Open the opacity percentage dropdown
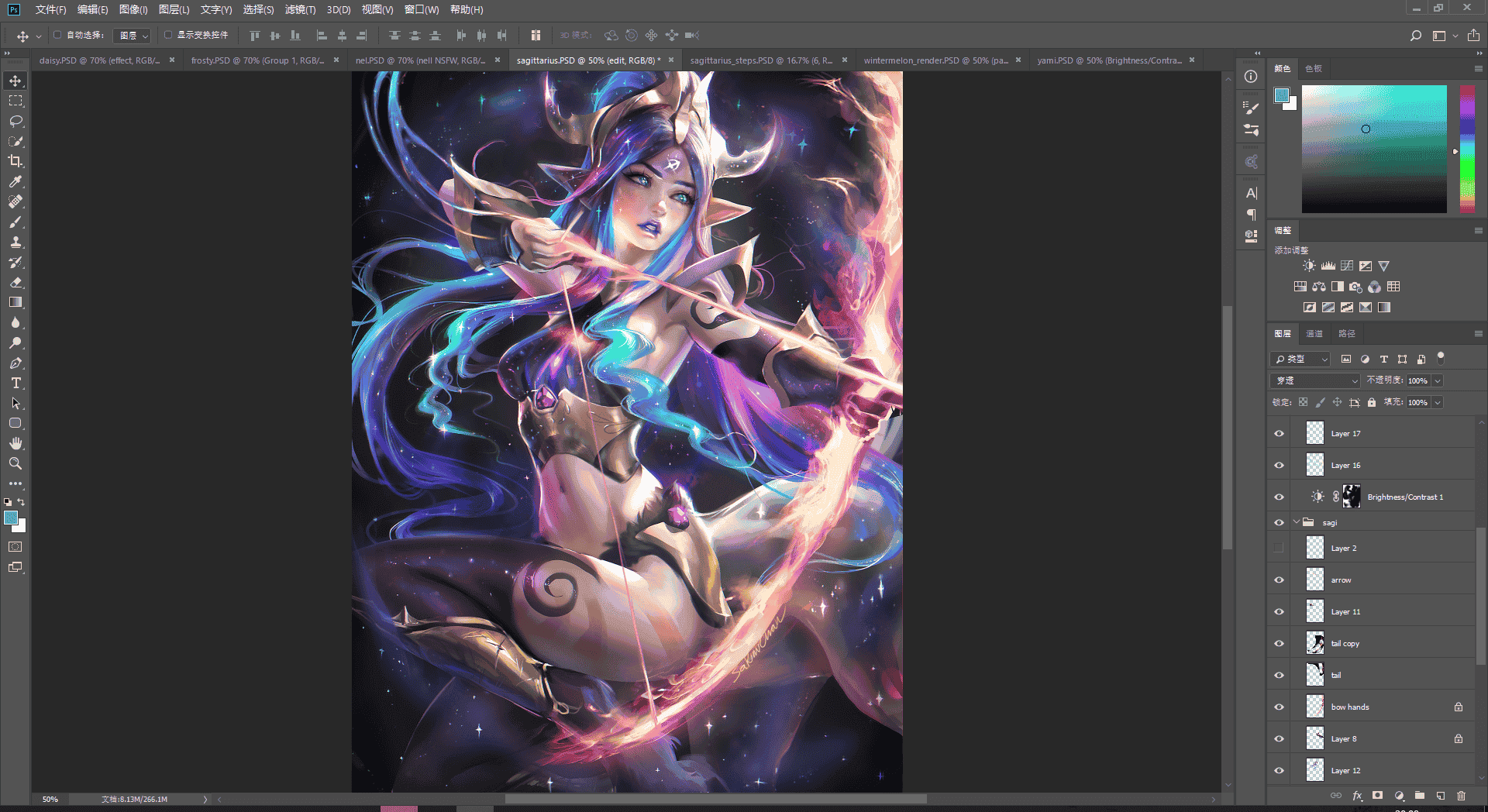The width and height of the screenshot is (1488, 812). [1438, 380]
